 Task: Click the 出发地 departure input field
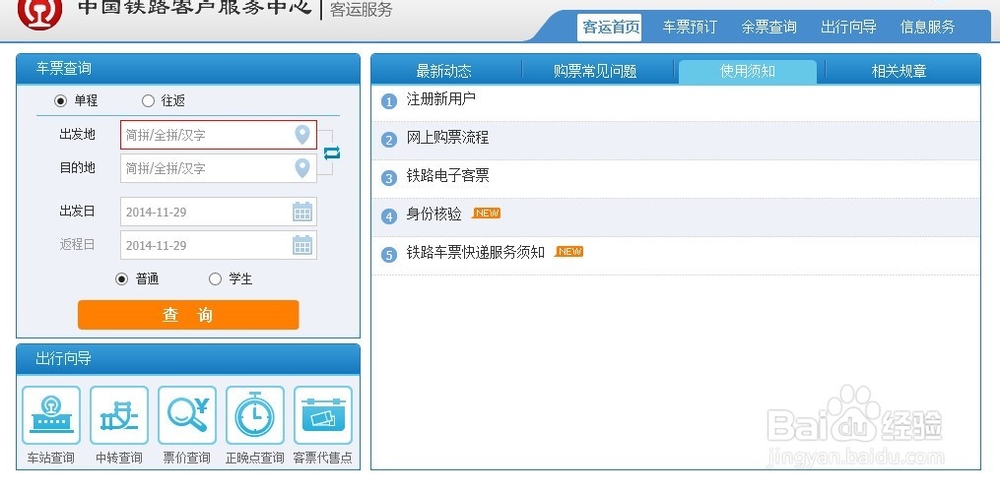pyautogui.click(x=218, y=135)
